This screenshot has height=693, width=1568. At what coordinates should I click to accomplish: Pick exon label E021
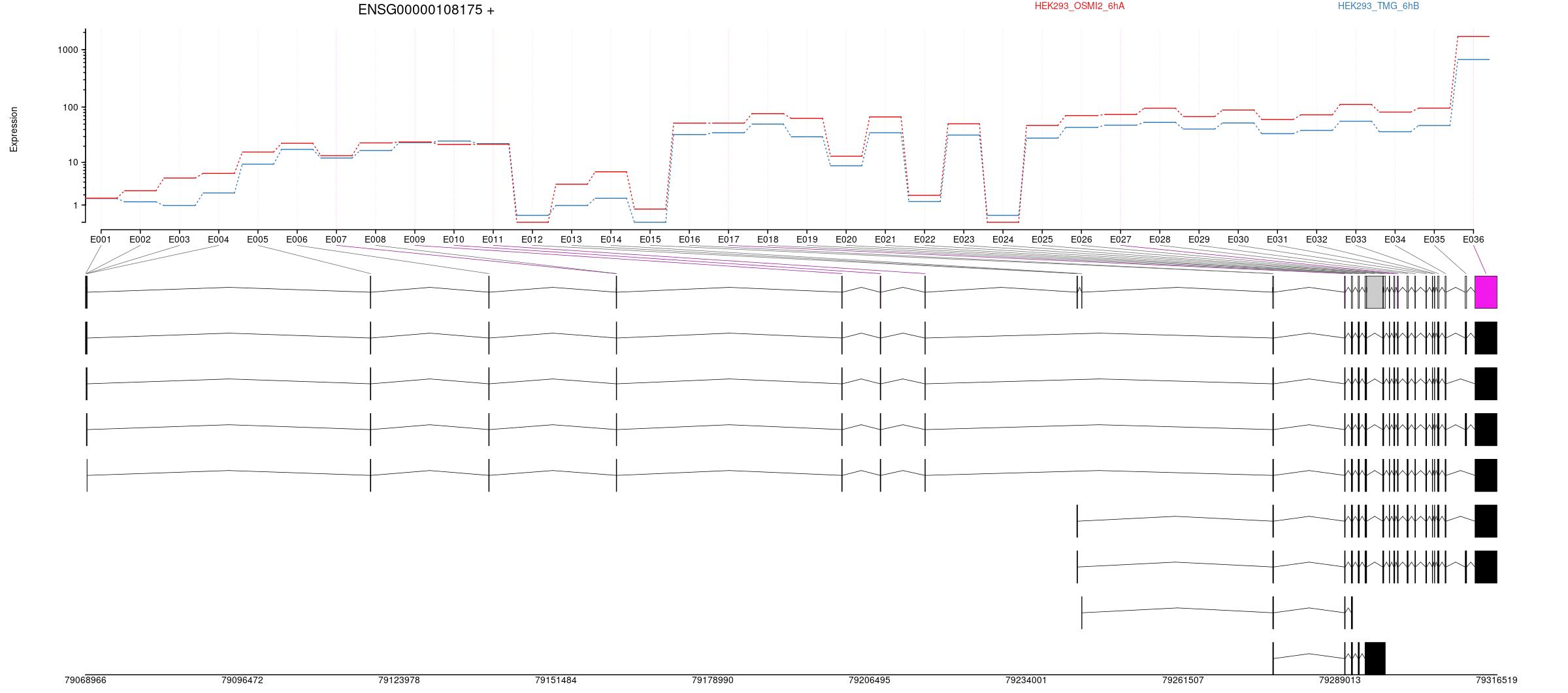click(x=885, y=239)
